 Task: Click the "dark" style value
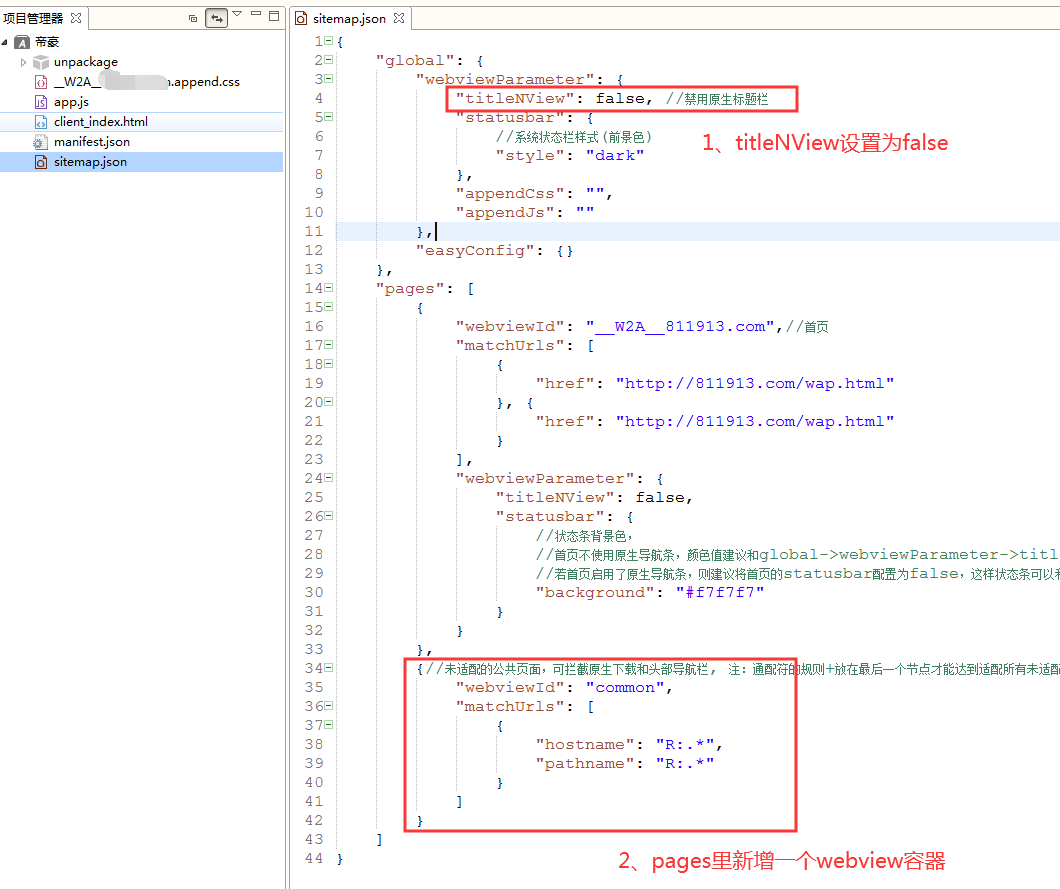pos(615,155)
